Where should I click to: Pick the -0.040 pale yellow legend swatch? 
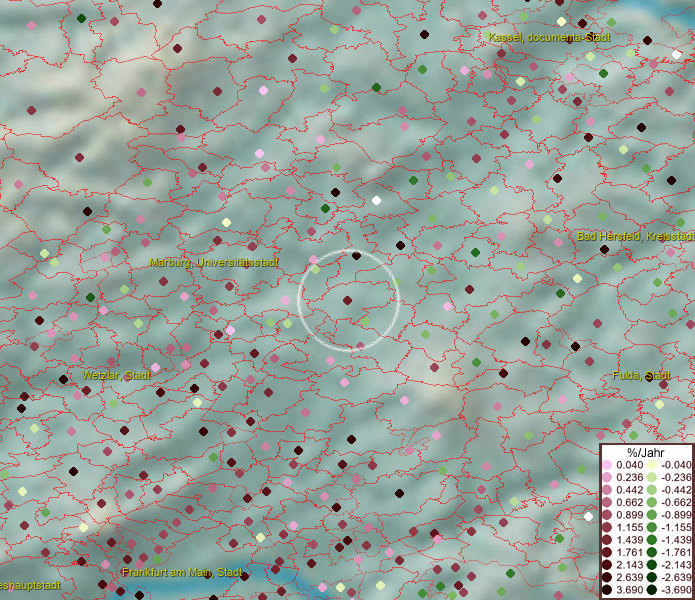point(652,465)
